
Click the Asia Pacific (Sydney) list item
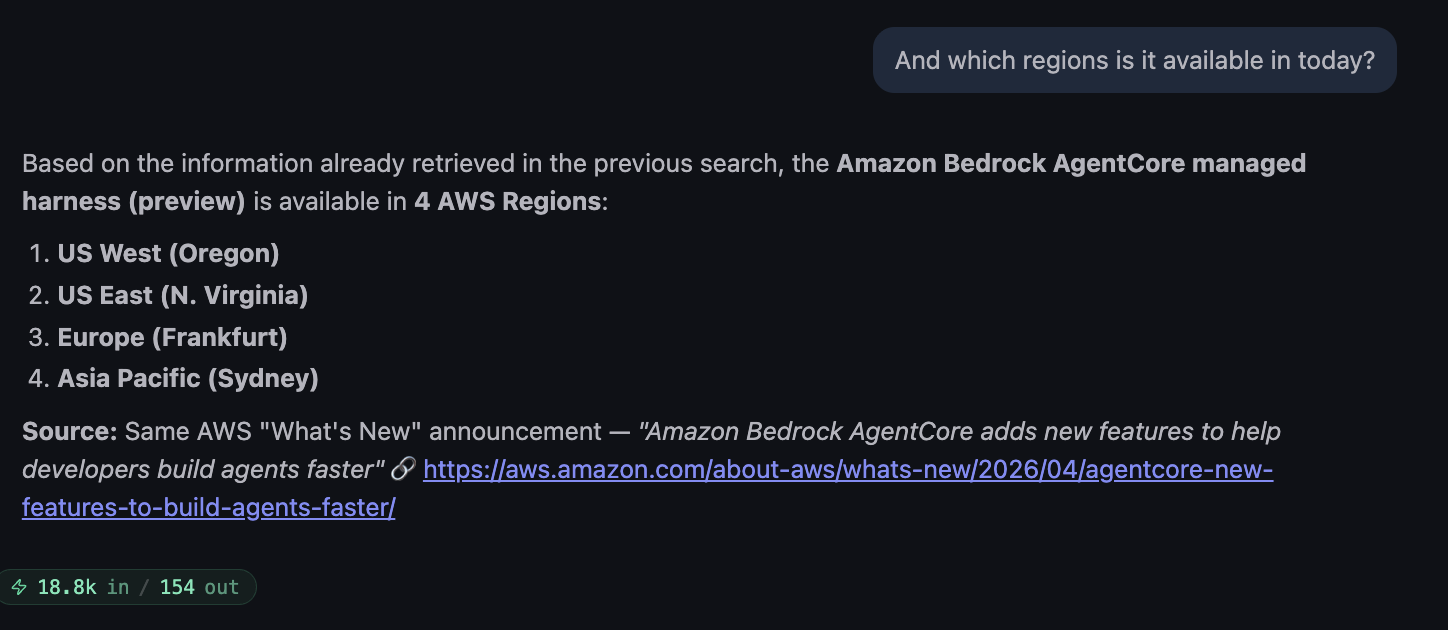pos(188,378)
